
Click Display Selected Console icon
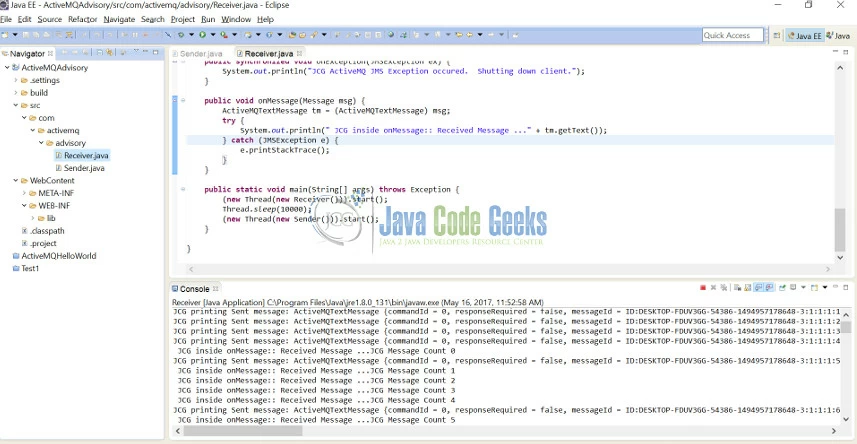coord(793,287)
